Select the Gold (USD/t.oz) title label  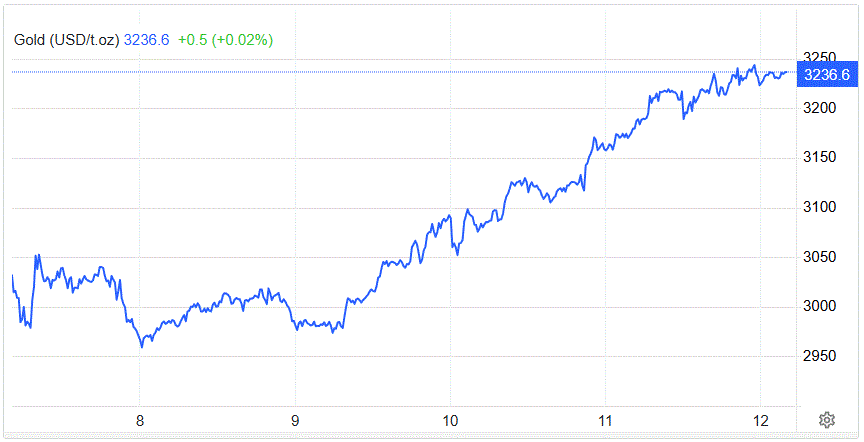point(67,40)
